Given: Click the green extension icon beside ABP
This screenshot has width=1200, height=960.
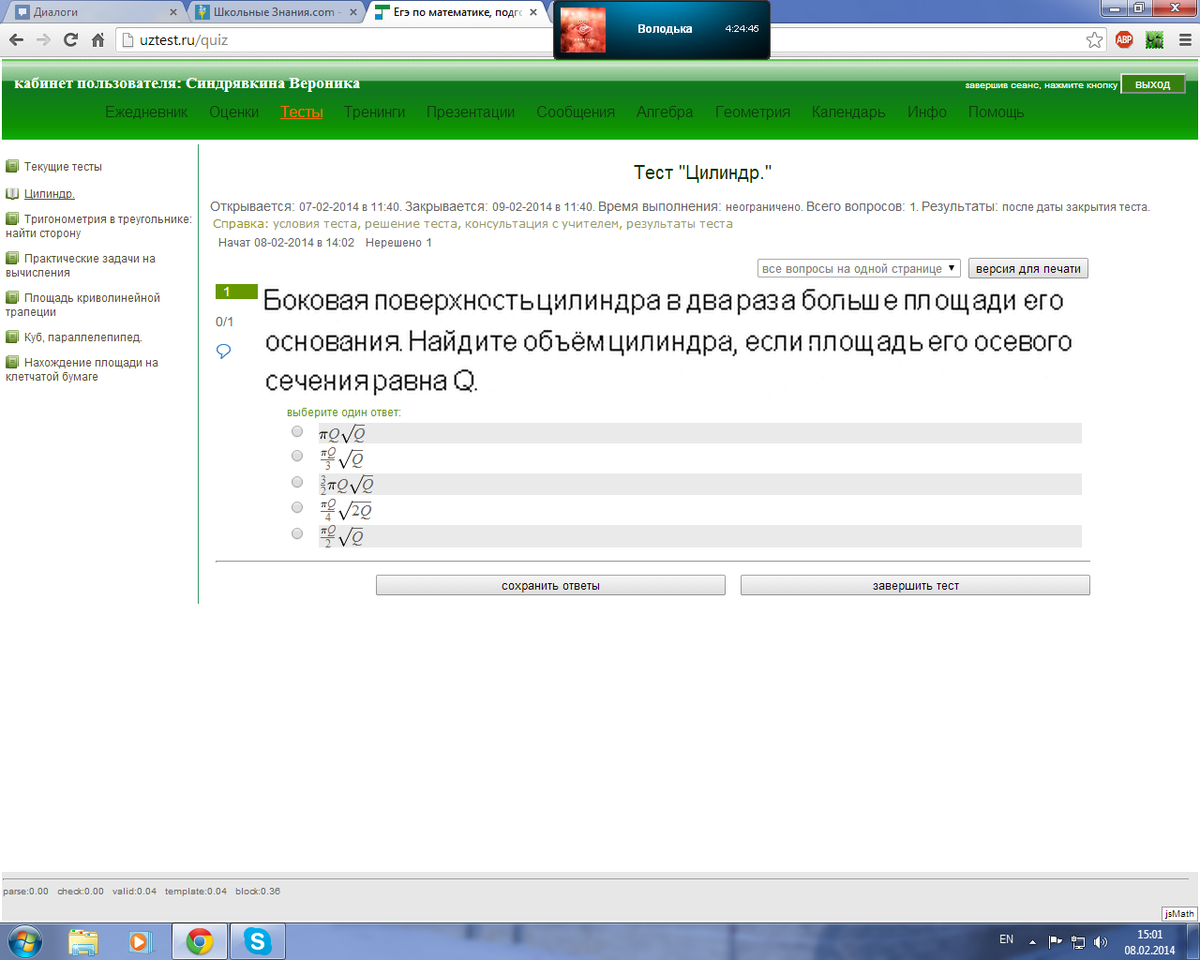Looking at the screenshot, I should pyautogui.click(x=1154, y=41).
